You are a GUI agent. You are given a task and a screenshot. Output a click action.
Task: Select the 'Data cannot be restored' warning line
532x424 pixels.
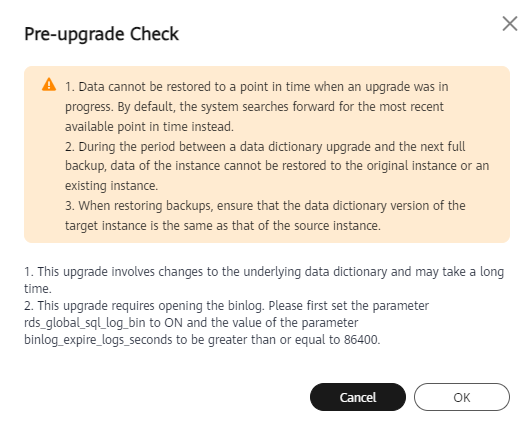pos(256,87)
